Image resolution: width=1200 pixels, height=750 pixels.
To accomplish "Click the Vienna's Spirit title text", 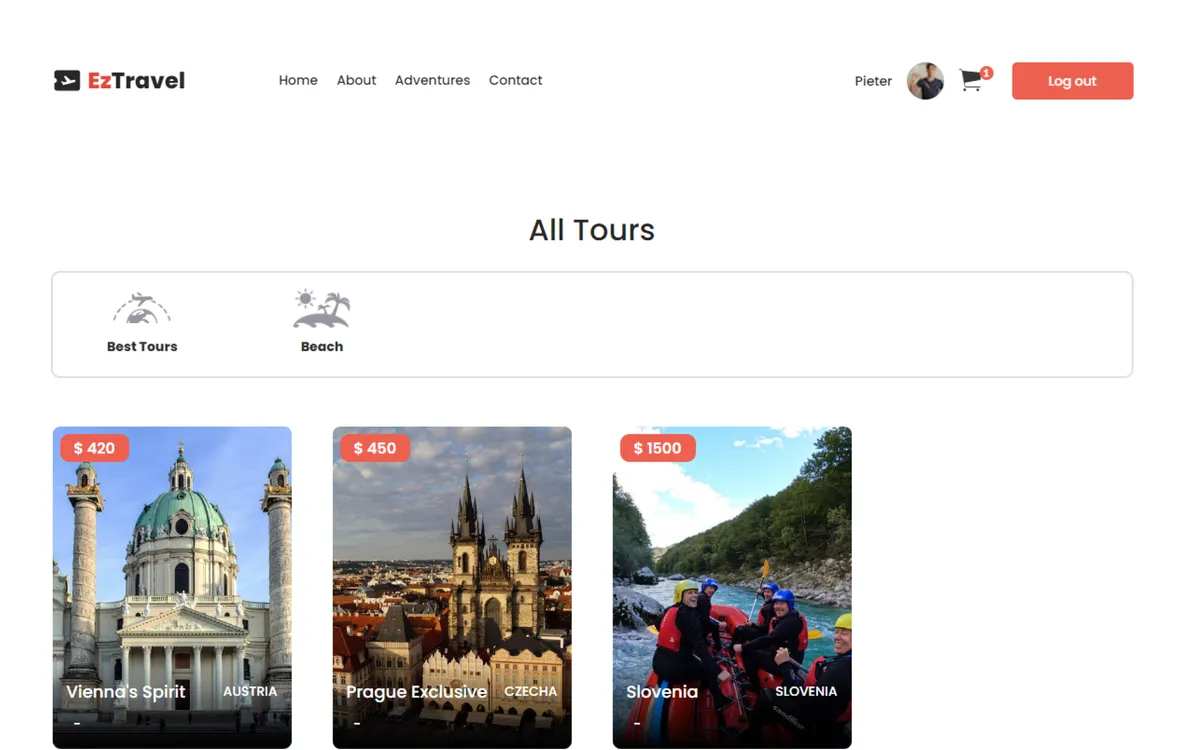I will tap(126, 692).
